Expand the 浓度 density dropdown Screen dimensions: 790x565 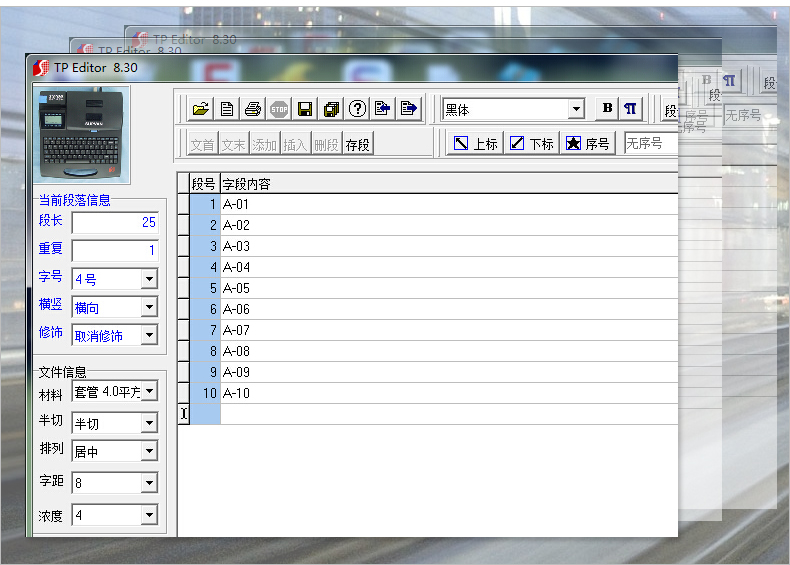tap(149, 516)
